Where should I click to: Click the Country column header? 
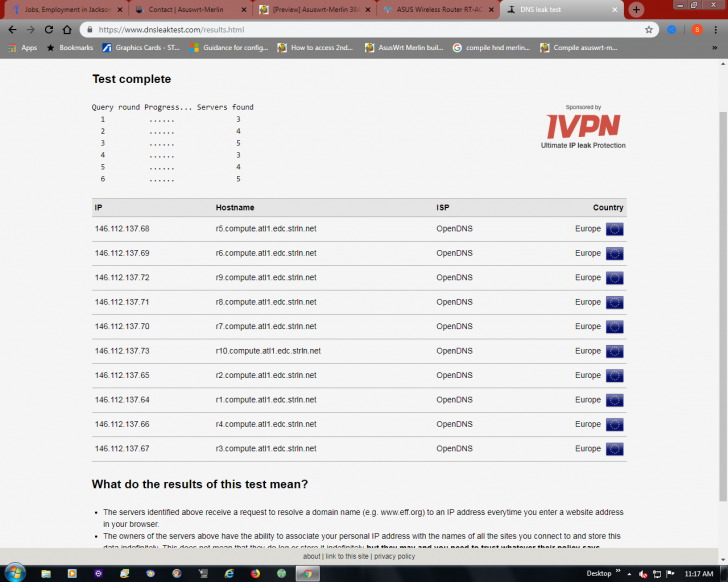coord(608,207)
